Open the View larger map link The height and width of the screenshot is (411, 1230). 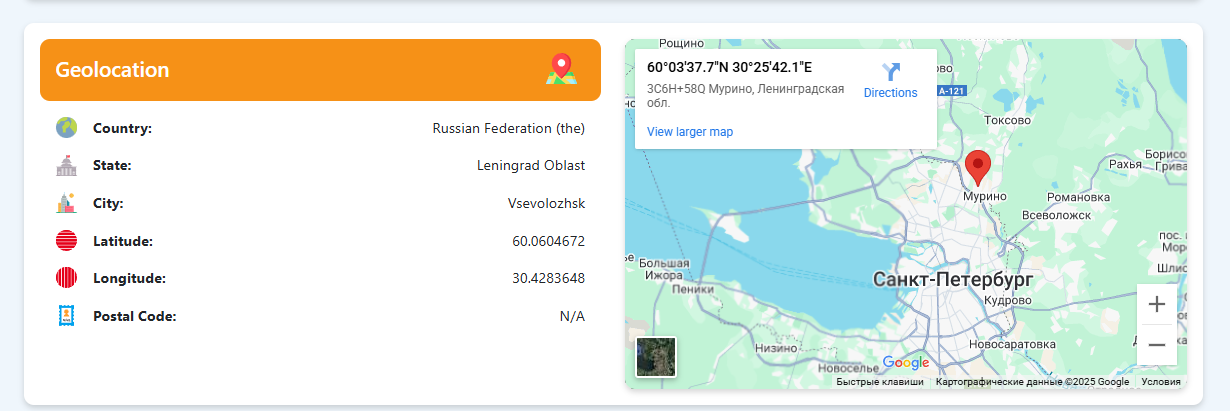(x=690, y=132)
